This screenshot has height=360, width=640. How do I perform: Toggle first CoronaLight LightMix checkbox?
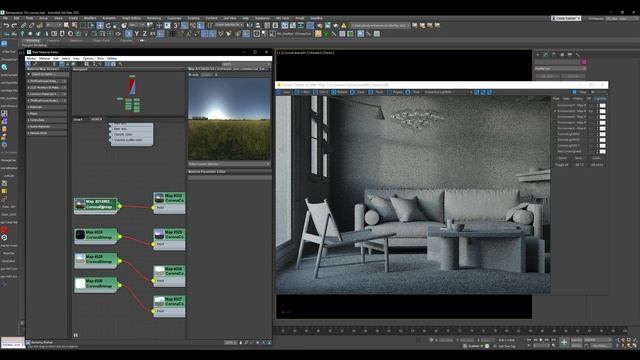click(555, 134)
